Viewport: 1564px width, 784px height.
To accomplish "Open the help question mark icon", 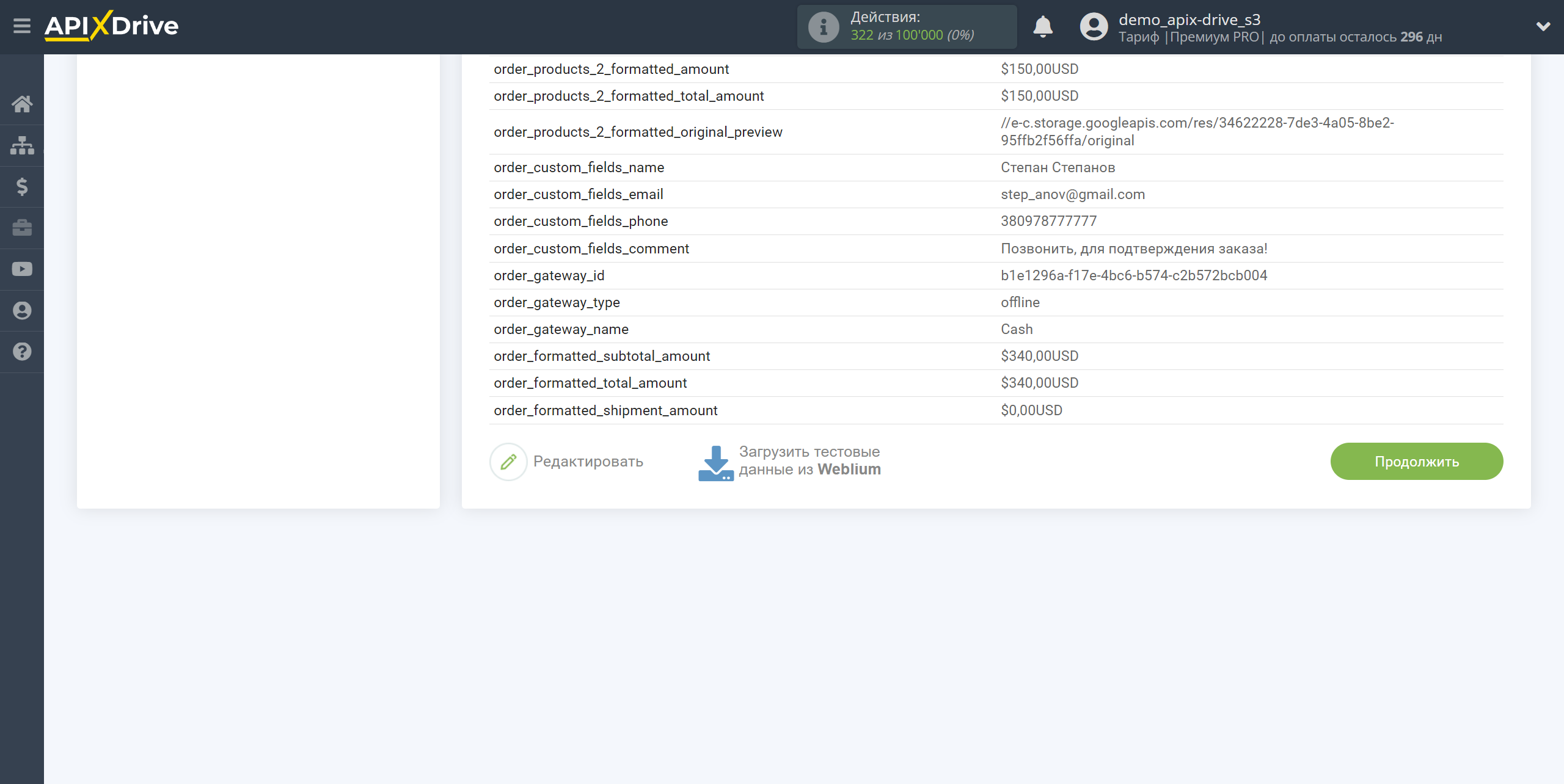I will point(22,352).
